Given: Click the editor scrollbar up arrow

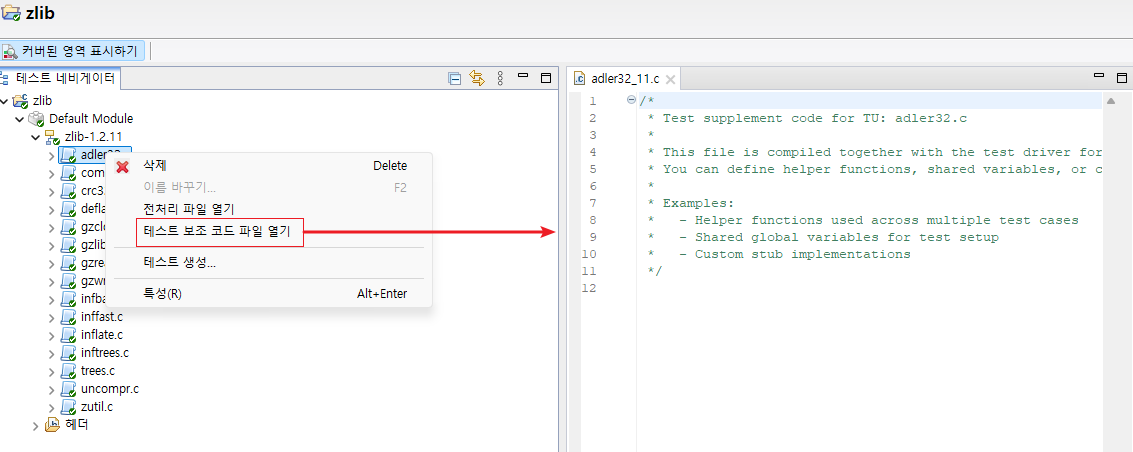Looking at the screenshot, I should (1111, 101).
